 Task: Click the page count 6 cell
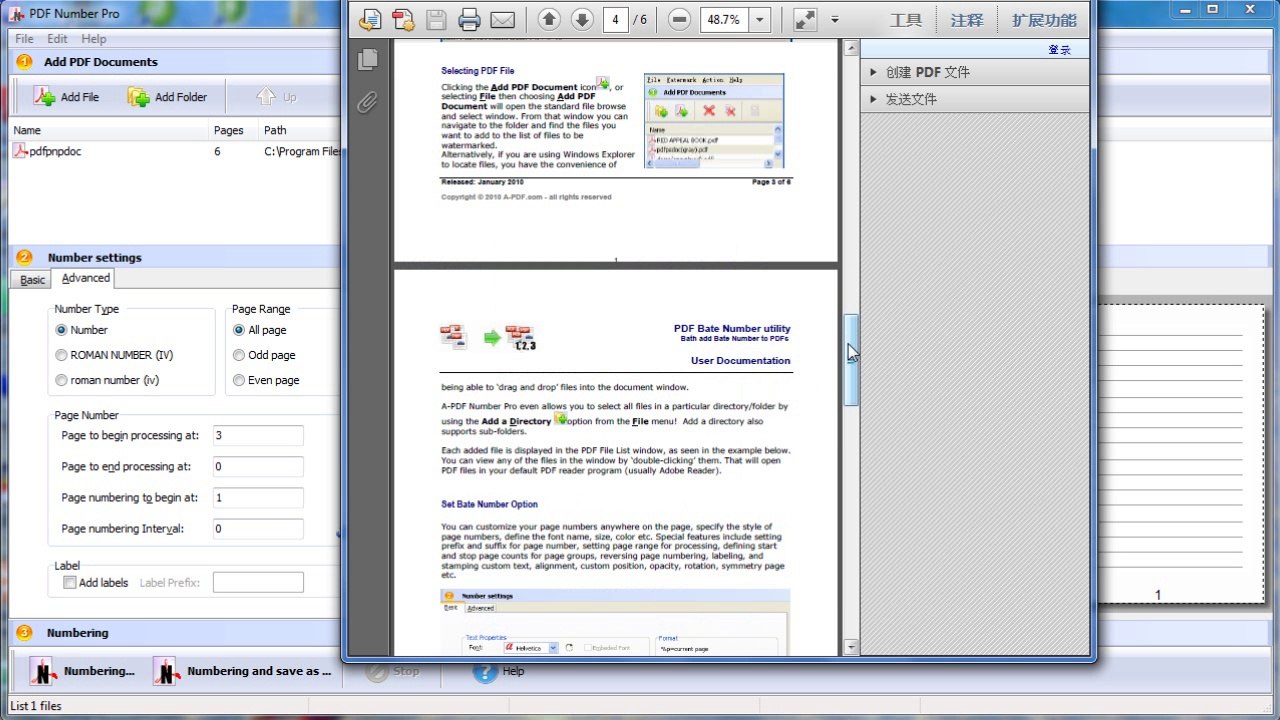[x=217, y=152]
